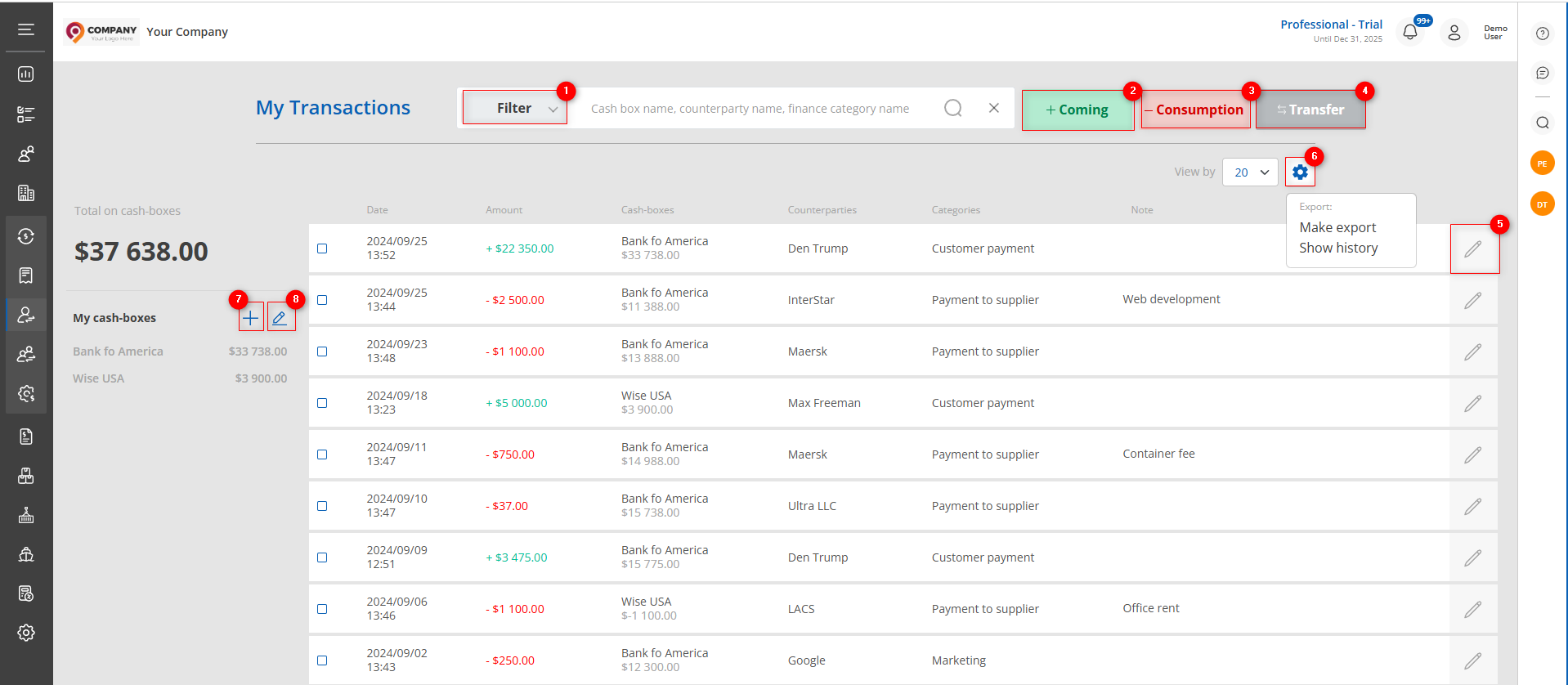
Task: Click the search icon in the right panel
Action: point(1543,123)
